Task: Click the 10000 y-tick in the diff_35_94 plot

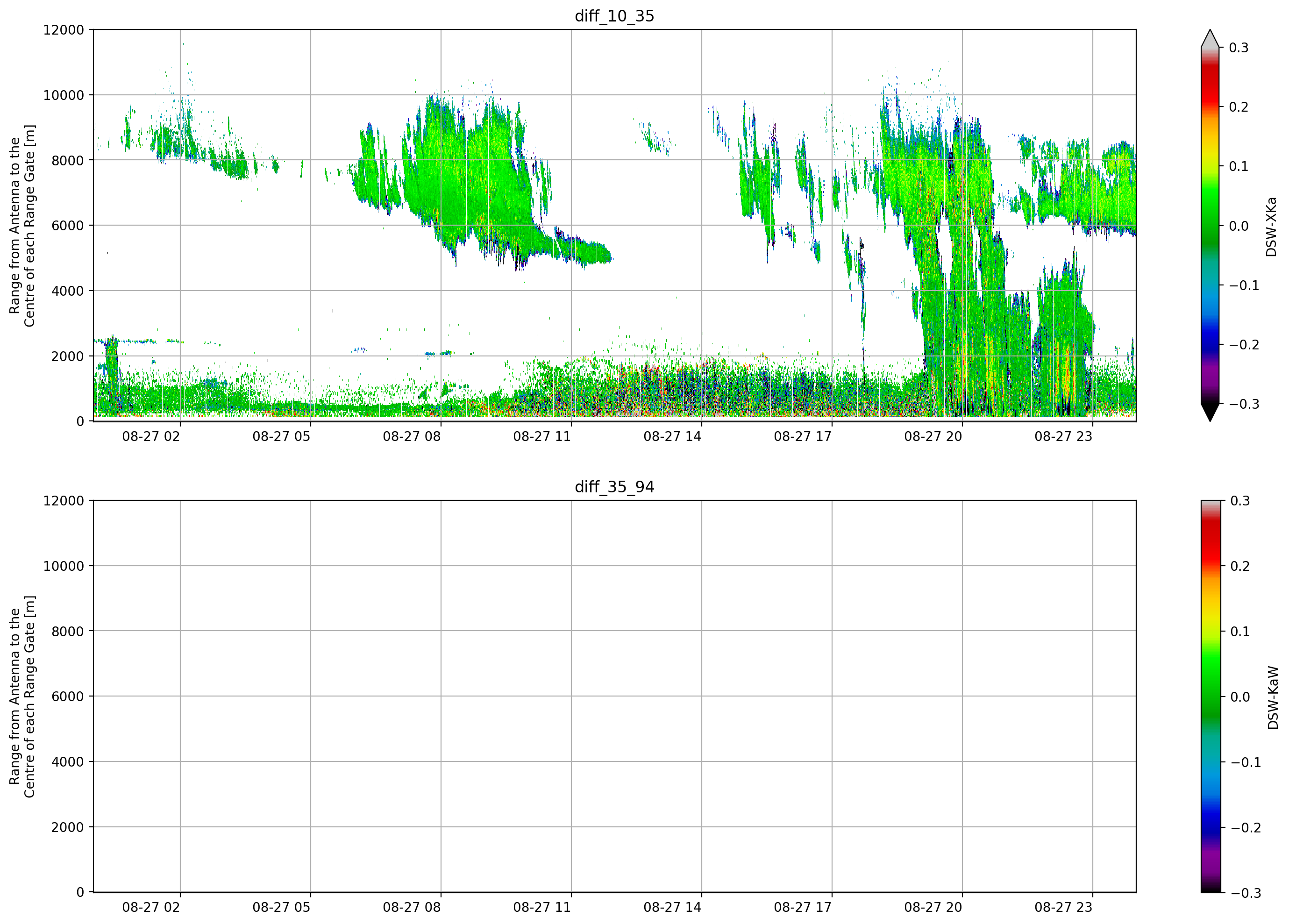Action: (x=64, y=566)
